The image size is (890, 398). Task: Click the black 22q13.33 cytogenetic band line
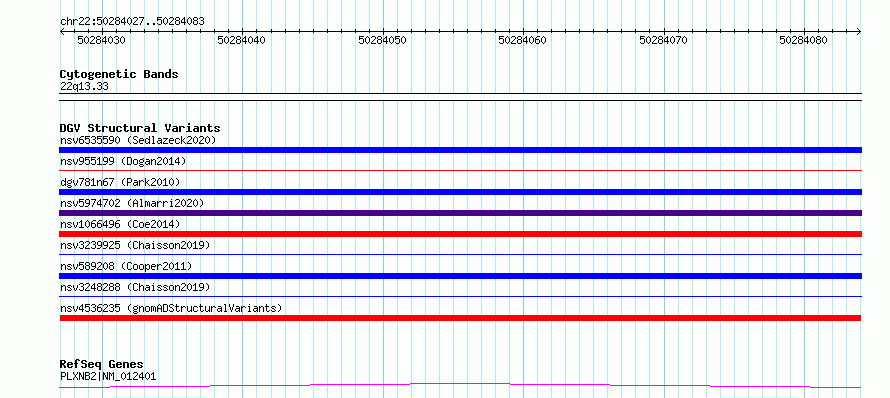[x=460, y=97]
